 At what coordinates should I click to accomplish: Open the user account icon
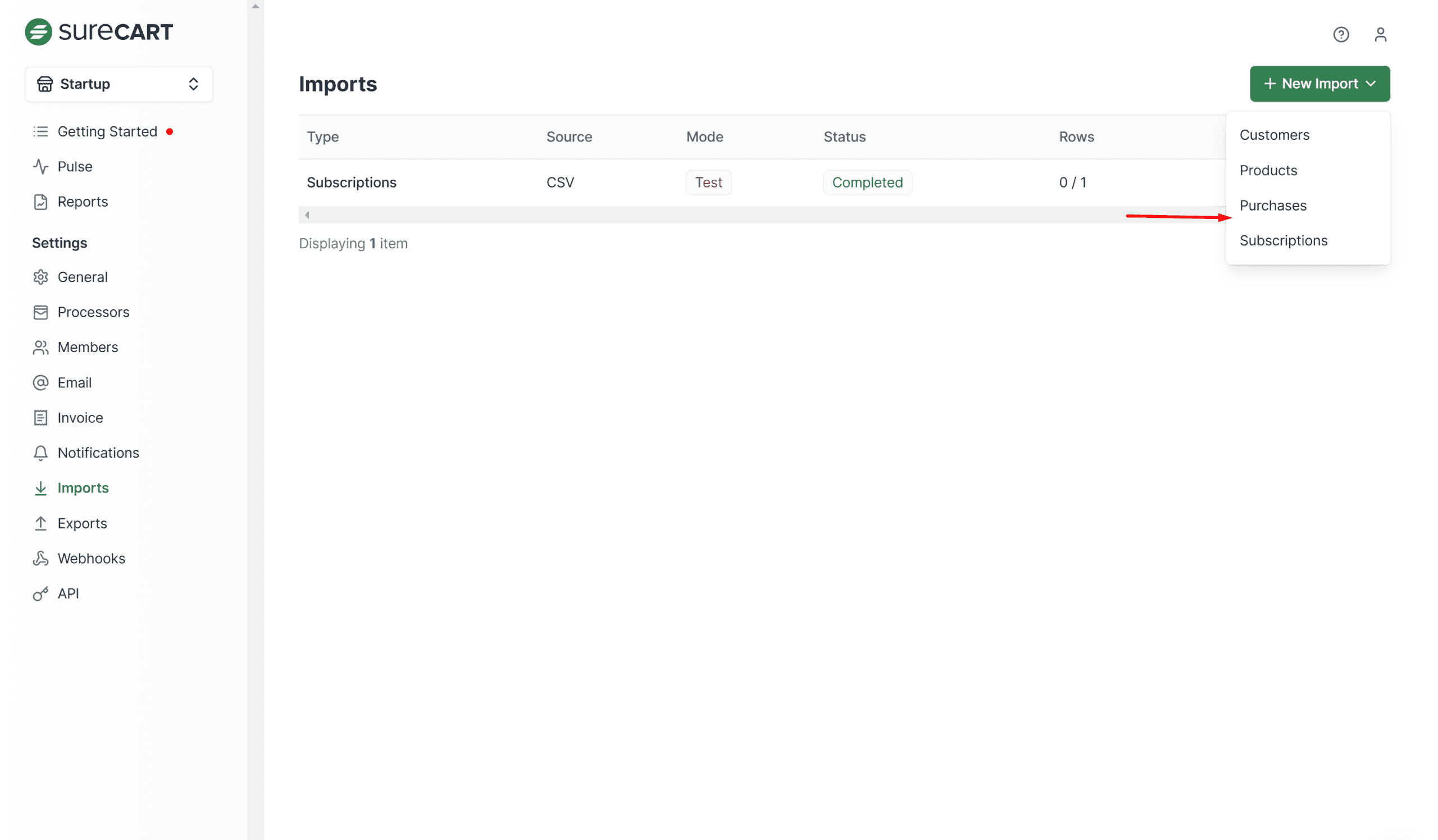[1380, 35]
